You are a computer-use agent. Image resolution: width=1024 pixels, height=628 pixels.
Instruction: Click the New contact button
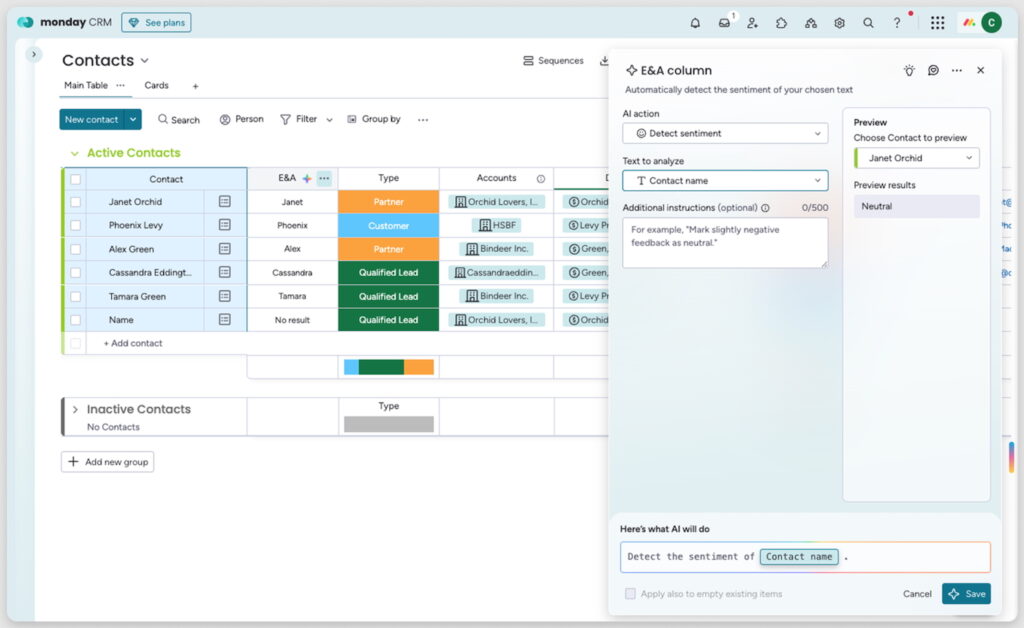(x=92, y=119)
